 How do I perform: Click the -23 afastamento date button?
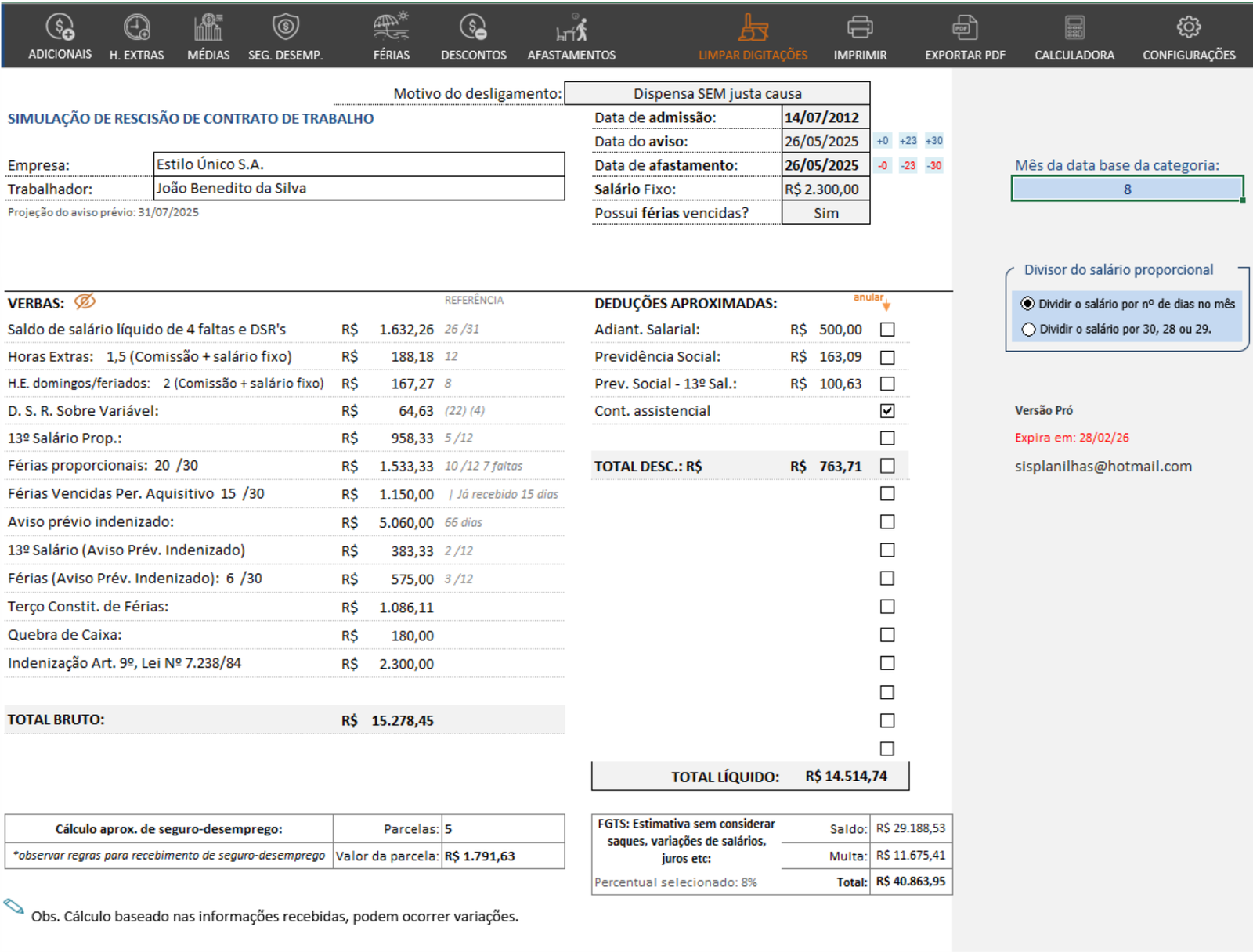pyautogui.click(x=908, y=165)
